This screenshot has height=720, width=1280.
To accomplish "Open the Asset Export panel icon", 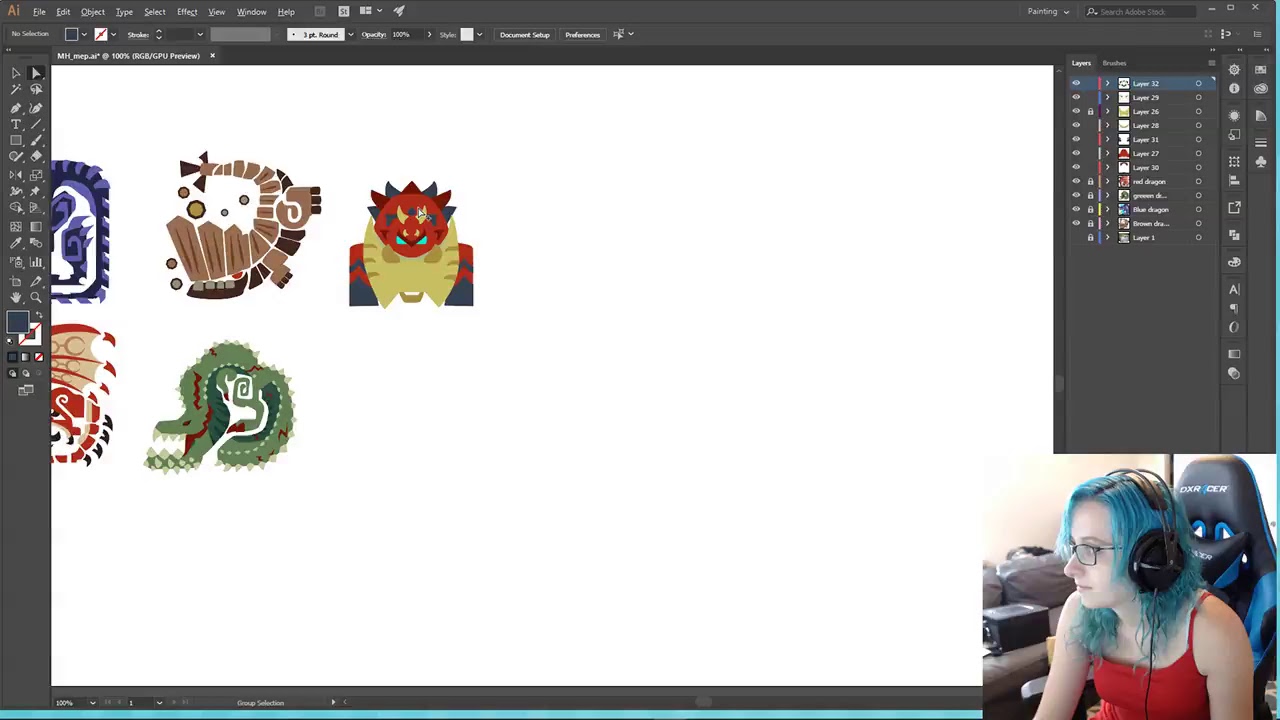I will (x=1234, y=208).
